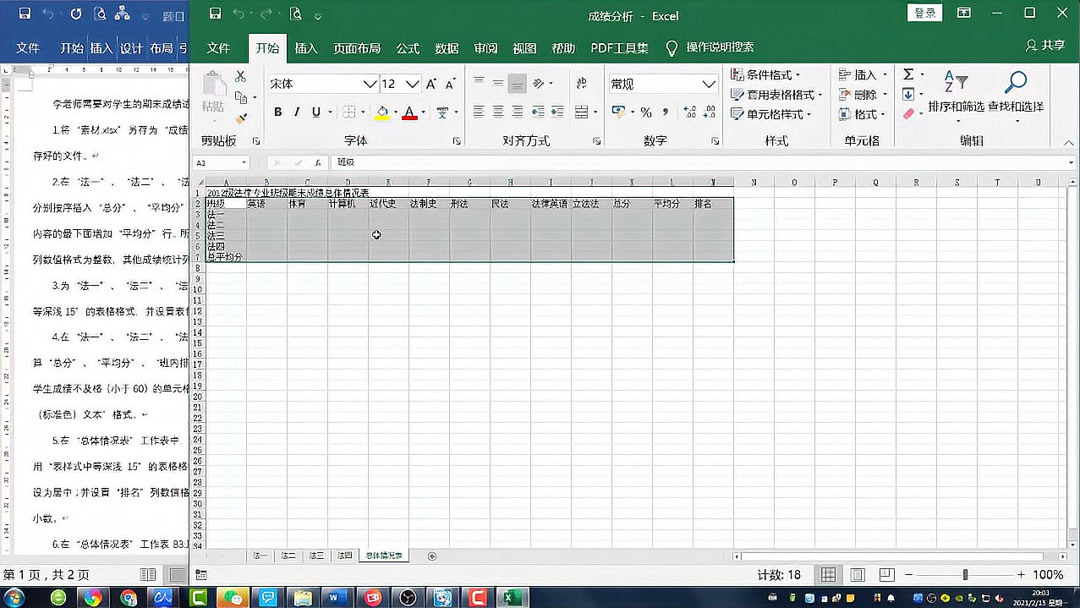
Task: Open the 数据 ribbon tab
Action: pyautogui.click(x=447, y=47)
